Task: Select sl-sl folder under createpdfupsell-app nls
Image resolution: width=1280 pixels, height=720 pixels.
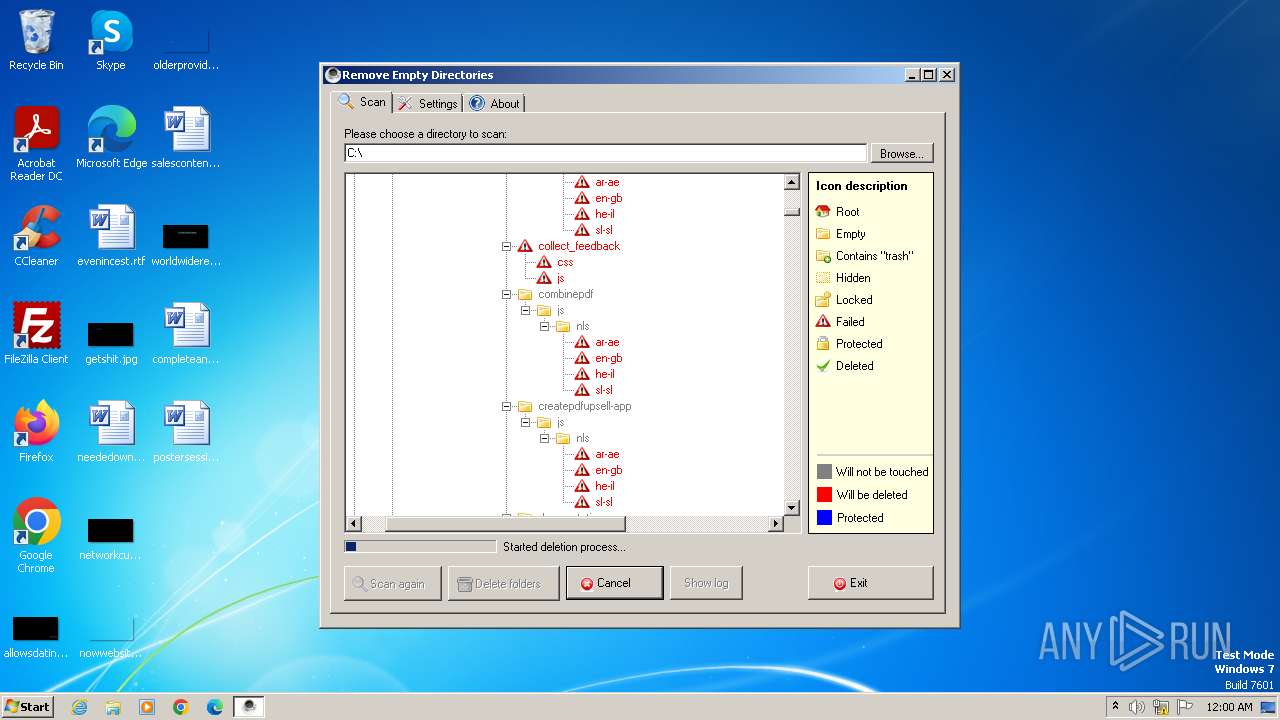Action: (604, 502)
